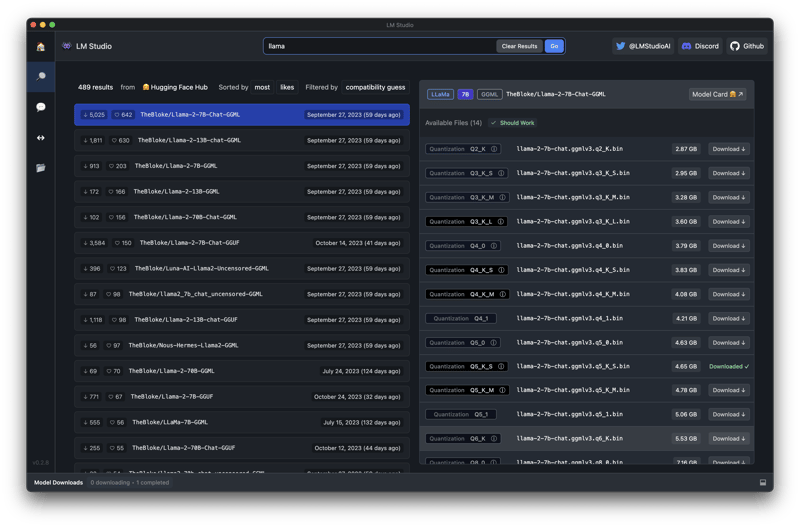This screenshot has height=527, width=800.
Task: Click info icon next to Q4_K_M quantization
Action: coord(503,294)
